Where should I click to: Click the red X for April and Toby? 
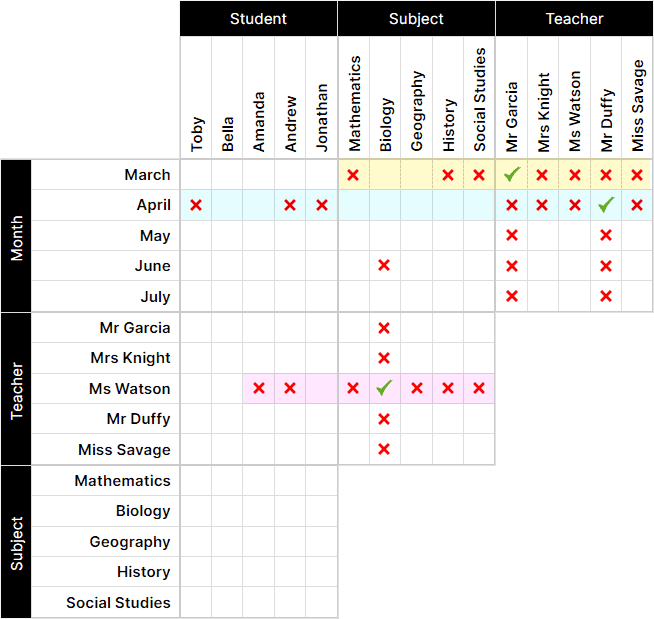click(196, 205)
